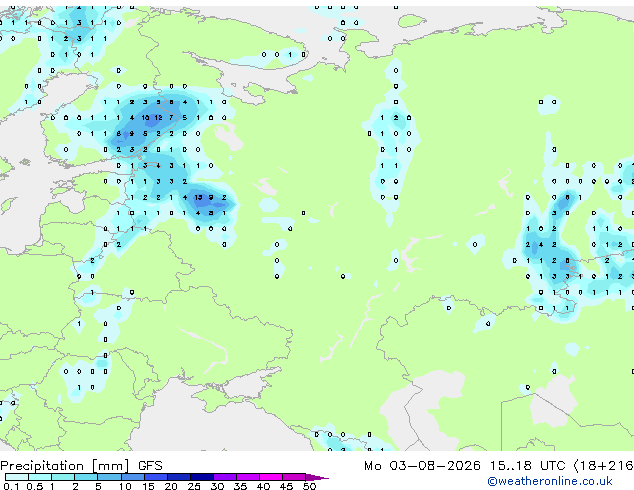Click the 7 mm precipitation value on the map

171,118
